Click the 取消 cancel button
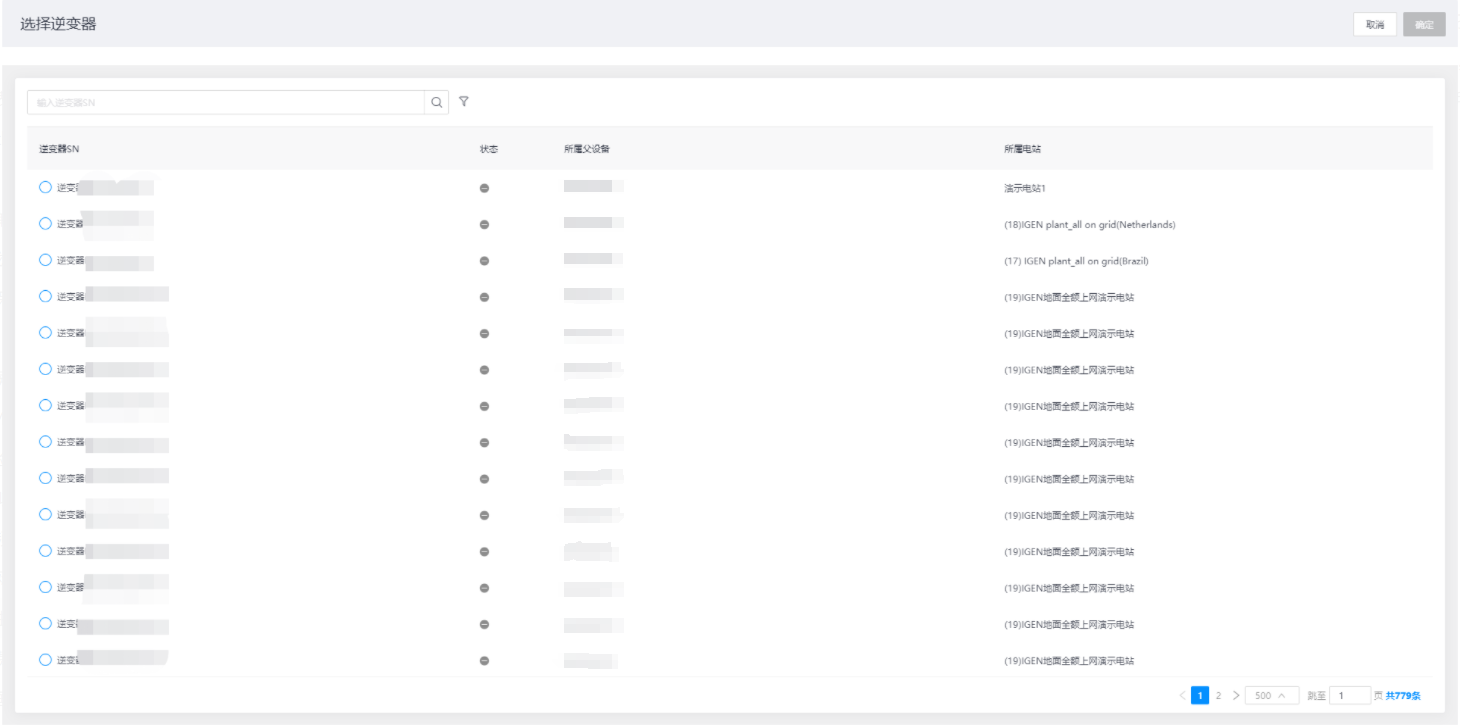Screen dimensions: 1460x725 click(1374, 25)
